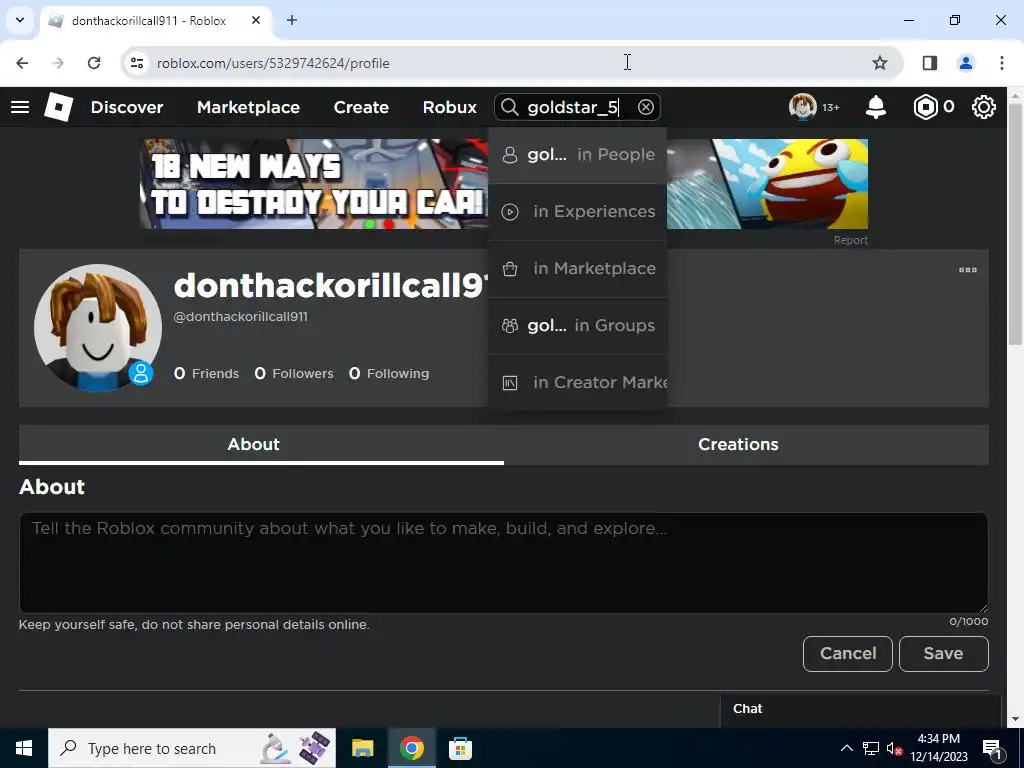Open the Robux page link
The height and width of the screenshot is (768, 1024).
(x=449, y=107)
